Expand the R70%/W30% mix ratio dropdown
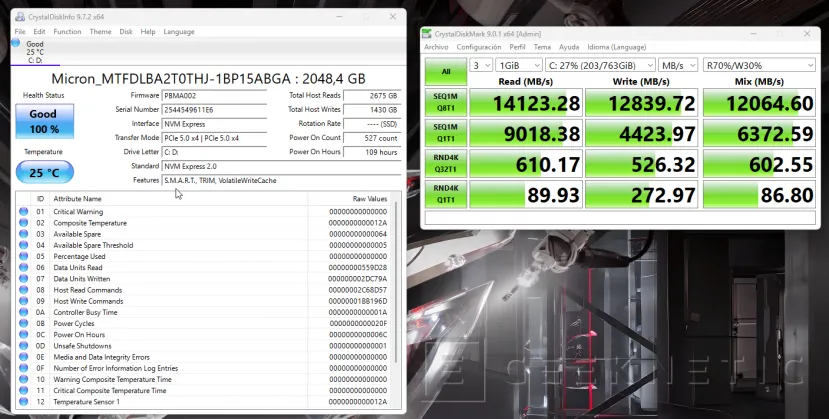The image size is (829, 419). pyautogui.click(x=759, y=66)
